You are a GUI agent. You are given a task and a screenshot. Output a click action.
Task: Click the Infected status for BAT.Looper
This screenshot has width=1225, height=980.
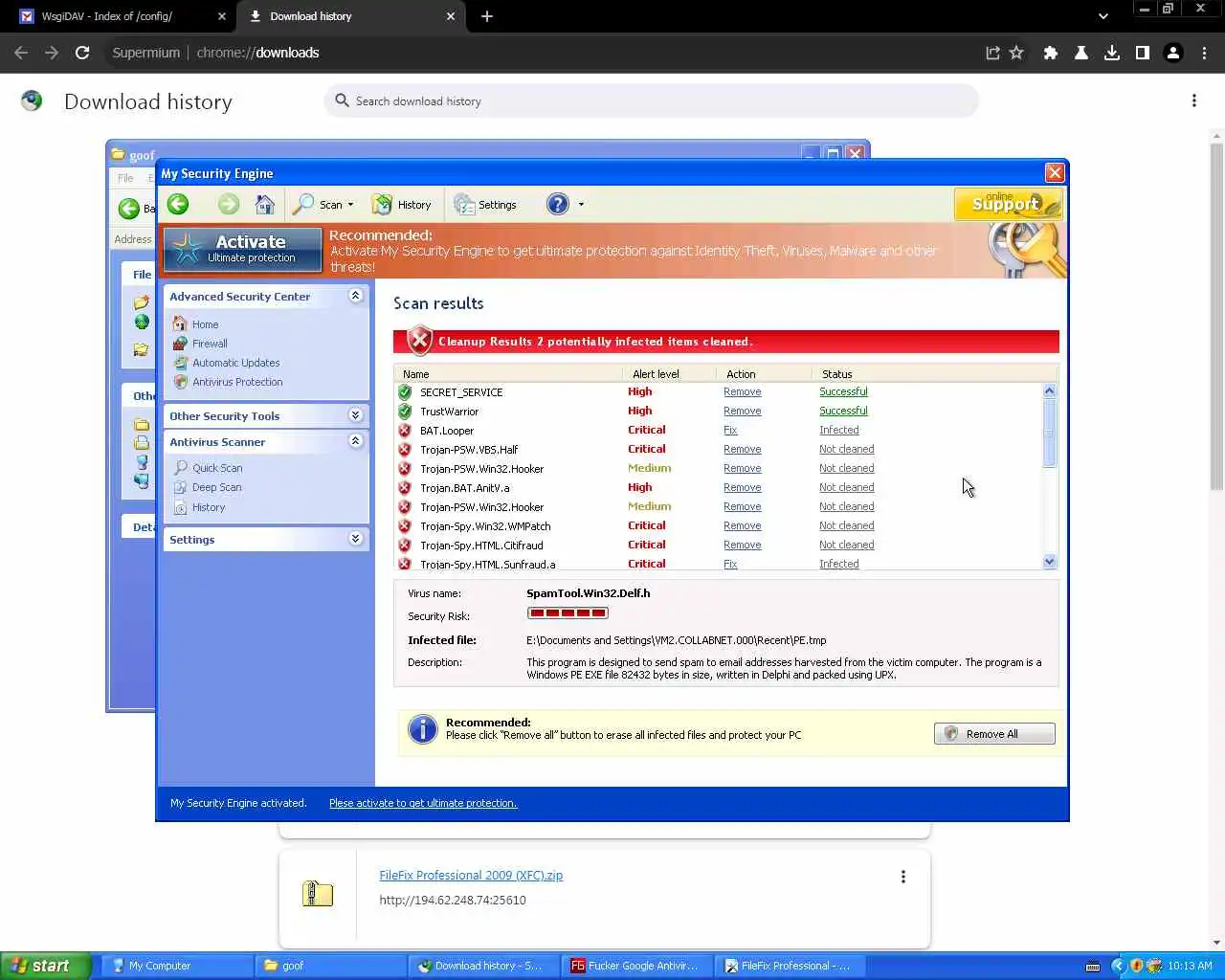tap(839, 430)
